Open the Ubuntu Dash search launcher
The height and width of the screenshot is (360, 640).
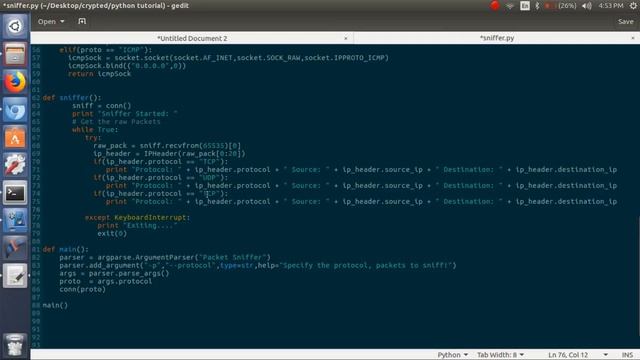coord(15,27)
